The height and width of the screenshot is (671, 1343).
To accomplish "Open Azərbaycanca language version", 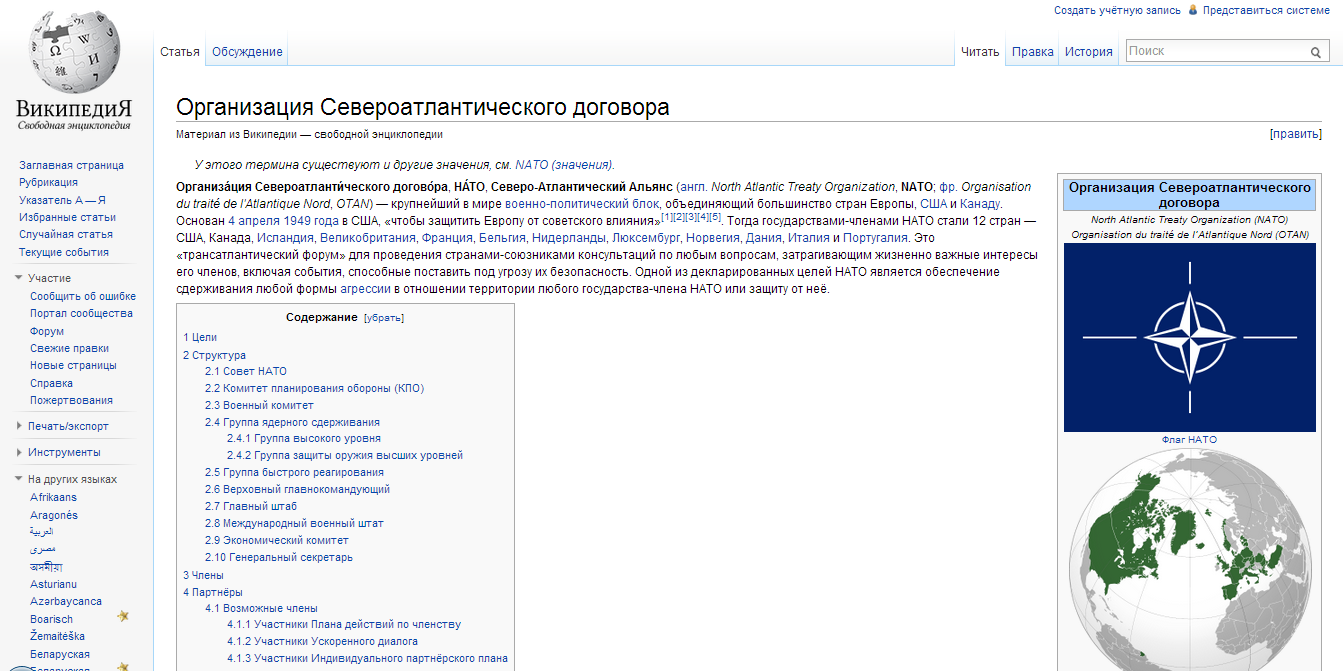I will pos(66,601).
